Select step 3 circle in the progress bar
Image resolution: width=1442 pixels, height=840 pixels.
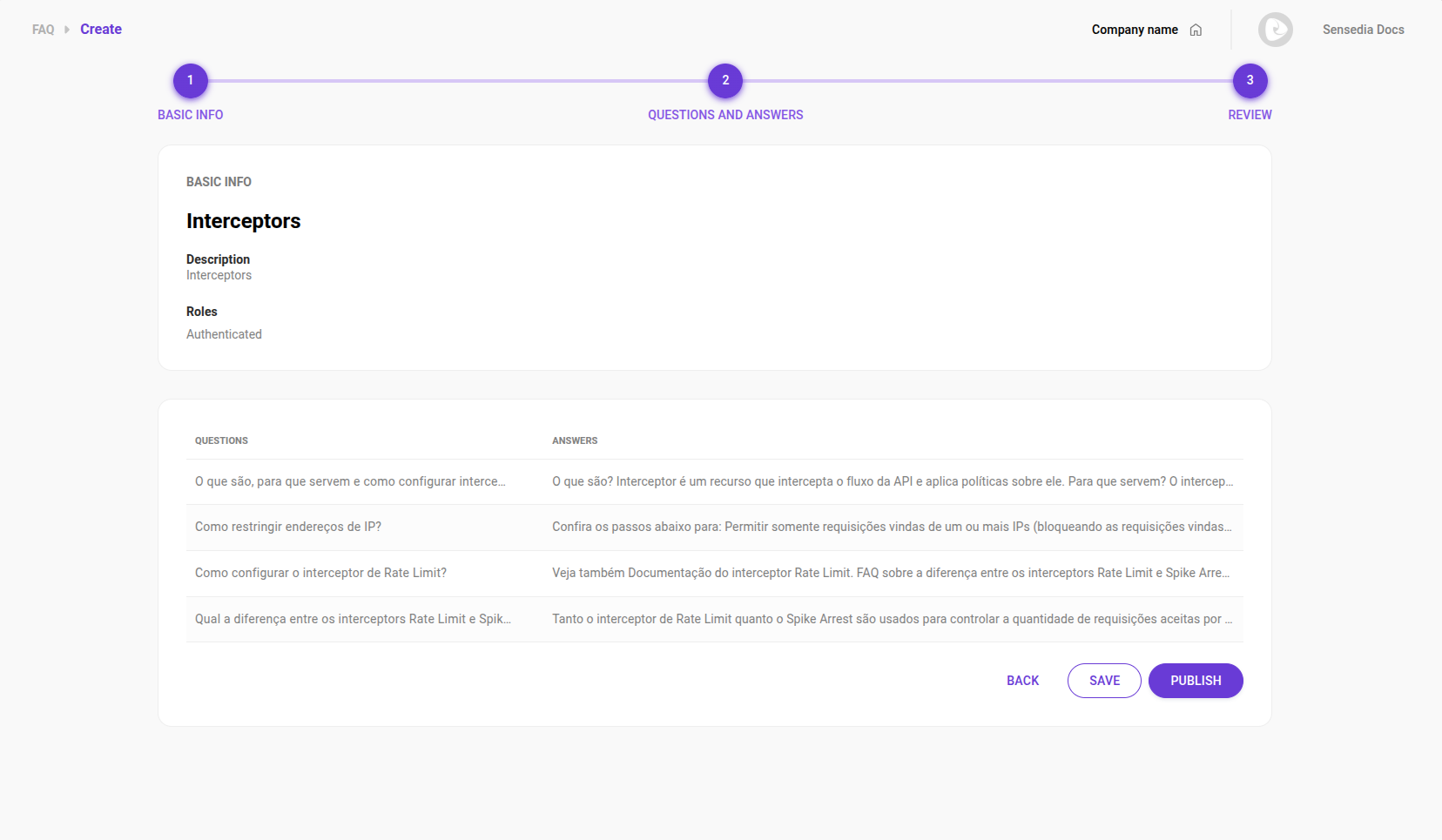click(x=1250, y=79)
